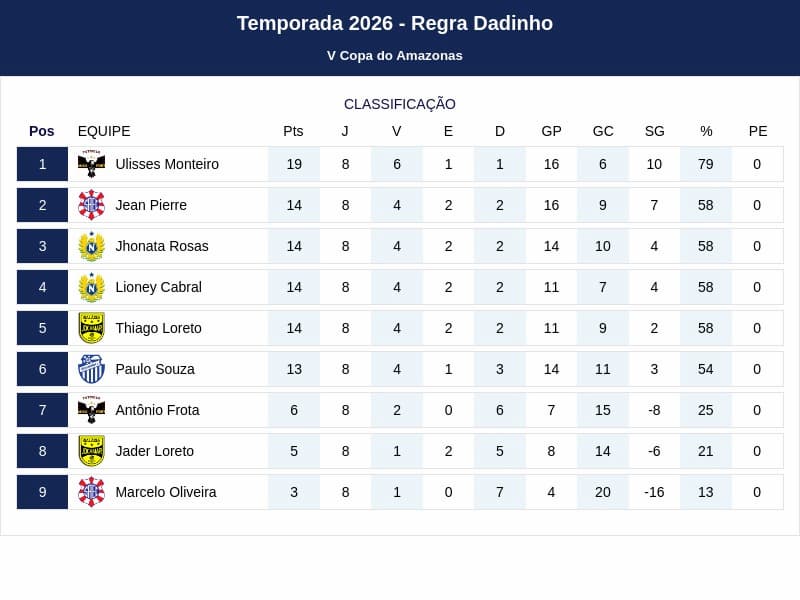Click Lioney Cabral's yellow N crest
Viewport: 800px width, 600px height.
[x=91, y=287]
